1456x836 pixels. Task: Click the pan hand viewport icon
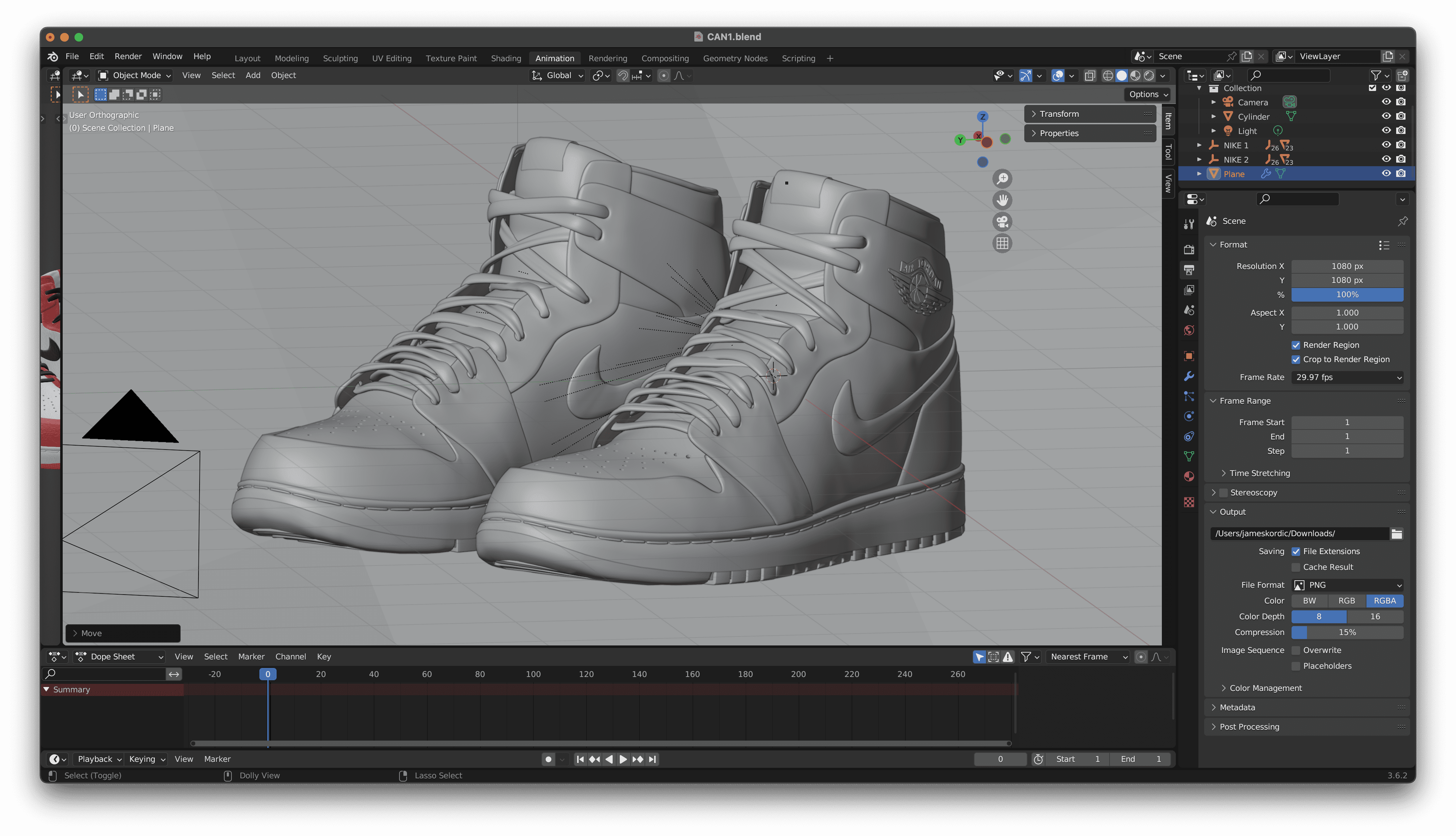tap(1002, 200)
